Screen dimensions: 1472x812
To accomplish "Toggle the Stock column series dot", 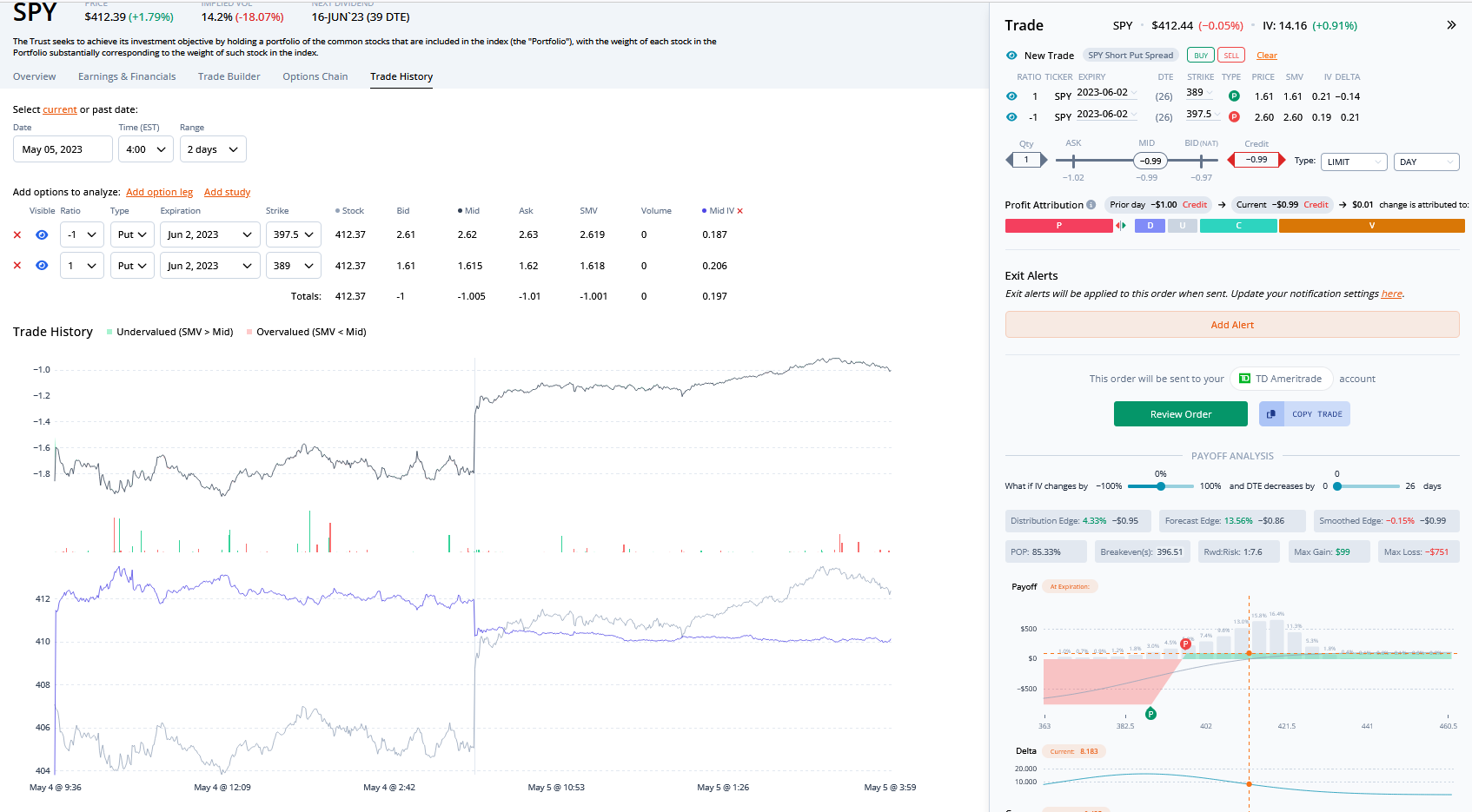I will 337,211.
